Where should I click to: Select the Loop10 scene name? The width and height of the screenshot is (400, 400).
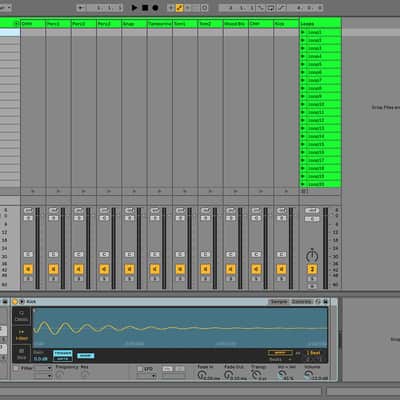316,104
